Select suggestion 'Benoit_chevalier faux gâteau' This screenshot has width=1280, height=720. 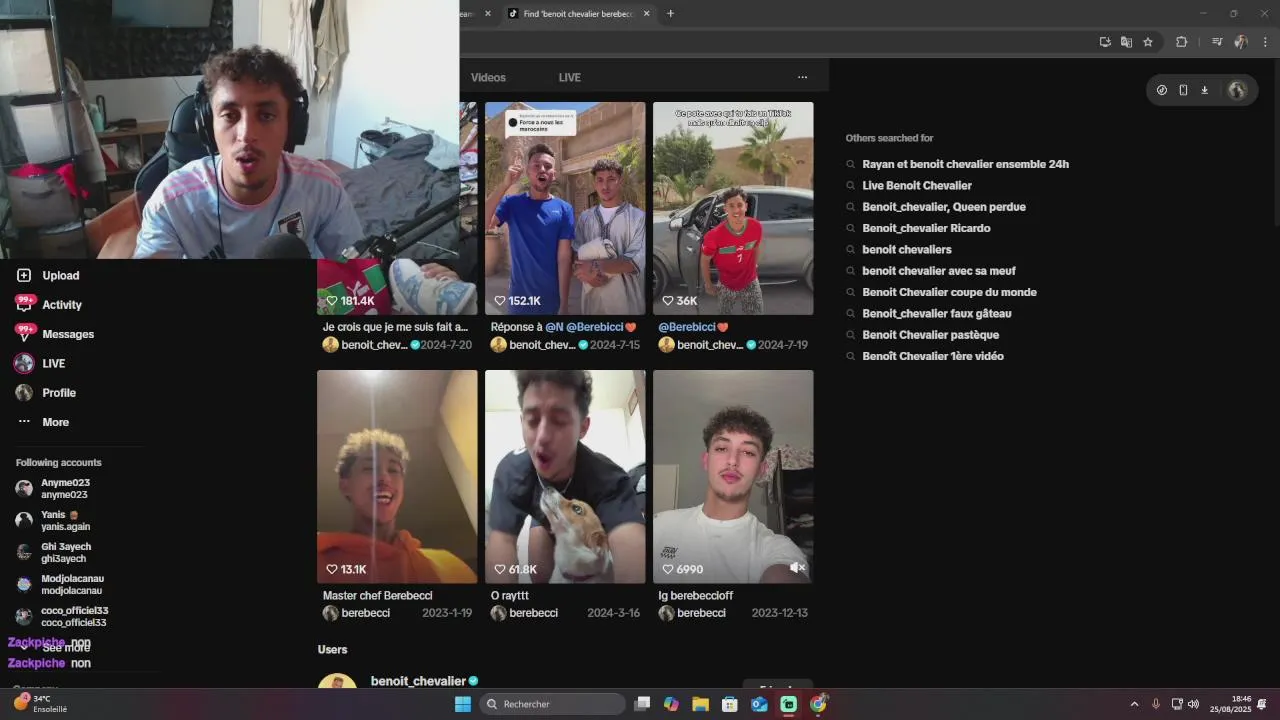[x=936, y=313]
